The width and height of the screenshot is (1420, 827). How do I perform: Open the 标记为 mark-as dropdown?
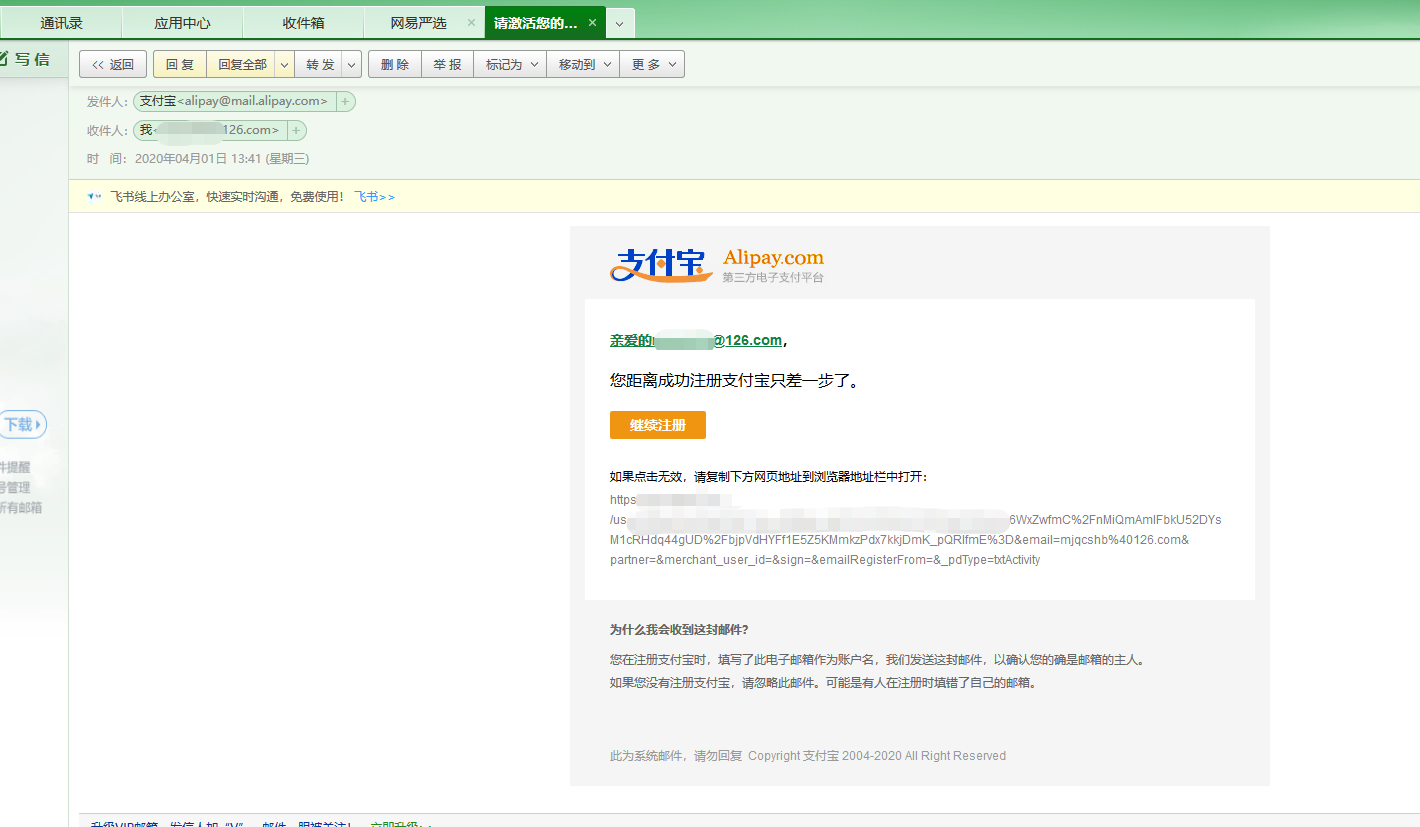pyautogui.click(x=510, y=64)
